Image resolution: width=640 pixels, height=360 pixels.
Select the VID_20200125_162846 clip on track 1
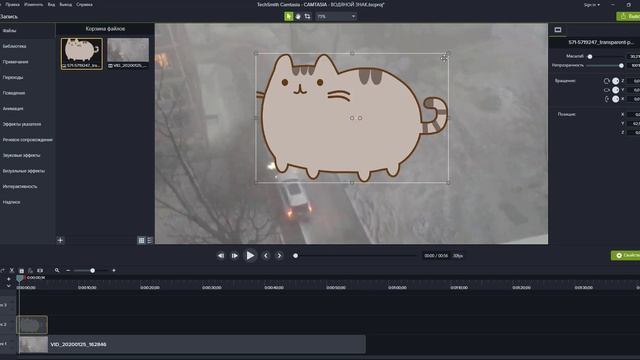[191, 344]
